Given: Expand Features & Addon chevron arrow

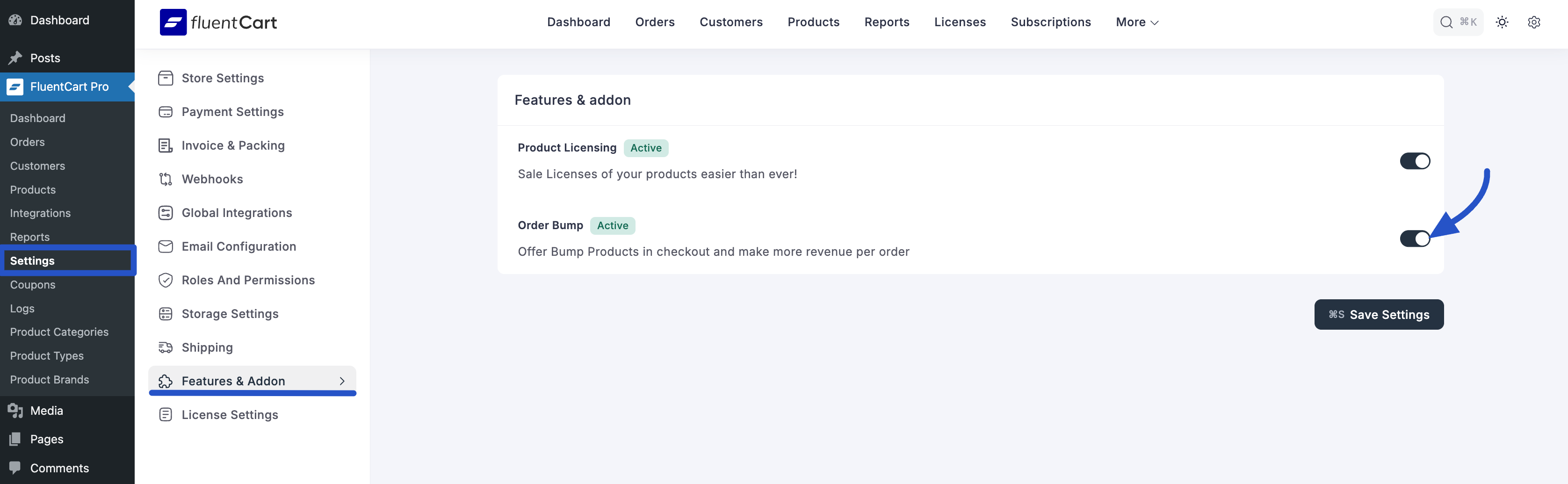Looking at the screenshot, I should click(x=342, y=381).
